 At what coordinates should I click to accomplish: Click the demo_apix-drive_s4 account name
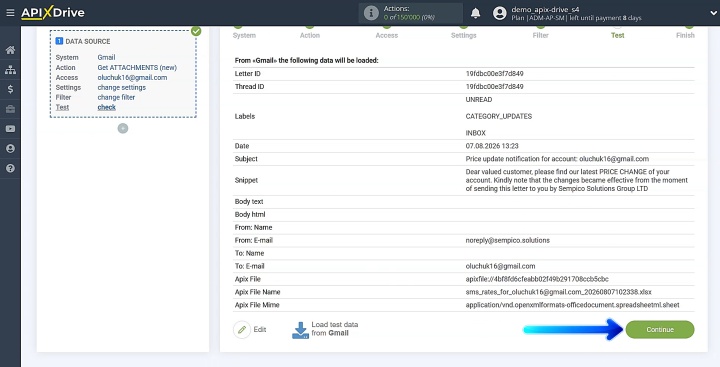[545, 9]
